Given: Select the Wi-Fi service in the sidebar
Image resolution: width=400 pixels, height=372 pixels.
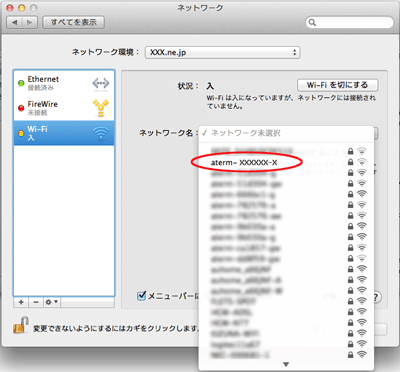Looking at the screenshot, I should 64,133.
